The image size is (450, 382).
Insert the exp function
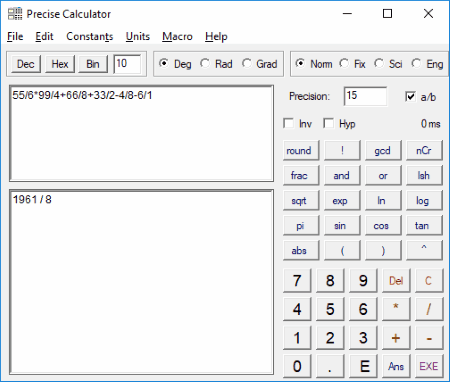pos(342,201)
